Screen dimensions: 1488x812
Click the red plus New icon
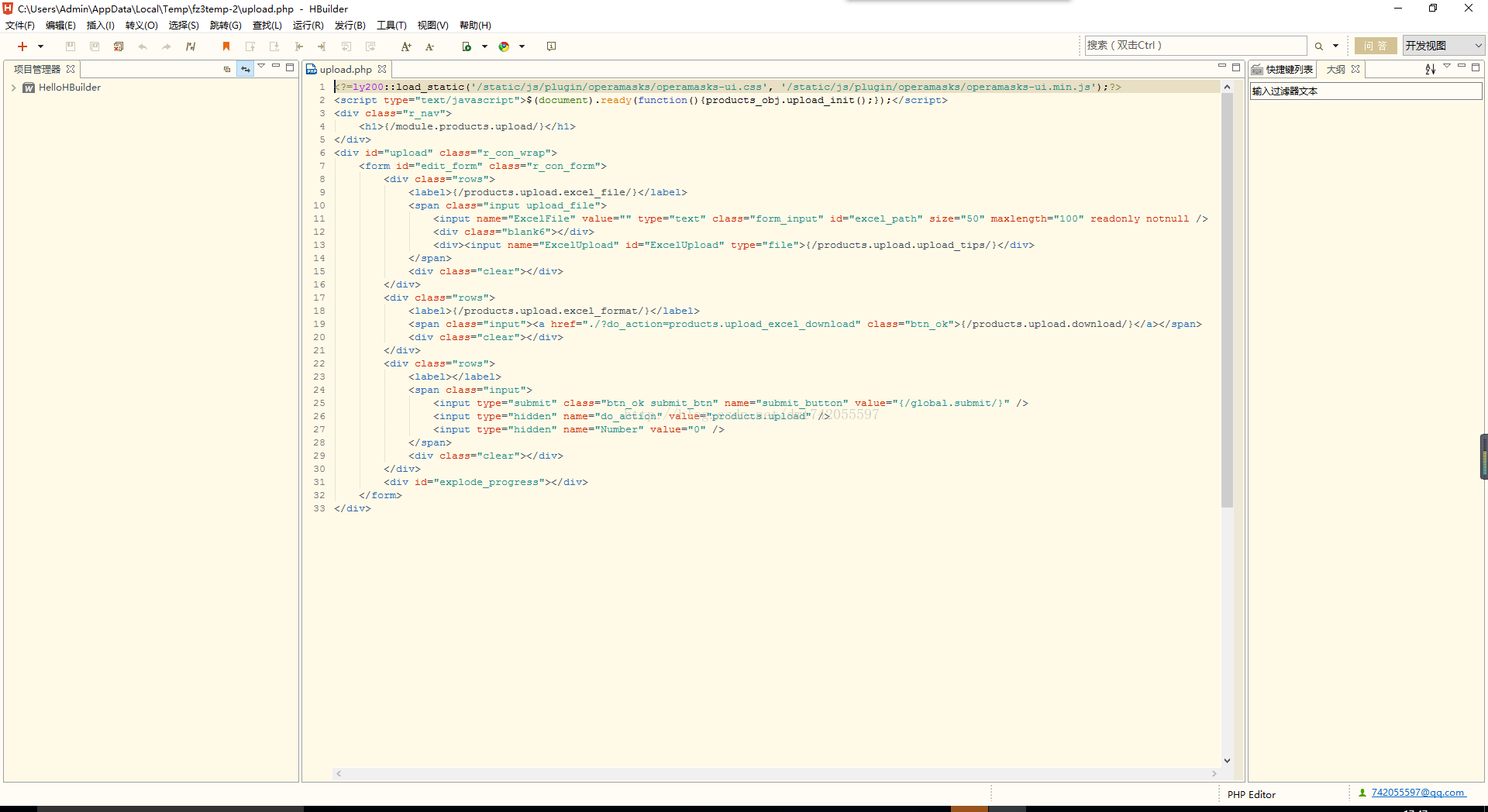22,46
